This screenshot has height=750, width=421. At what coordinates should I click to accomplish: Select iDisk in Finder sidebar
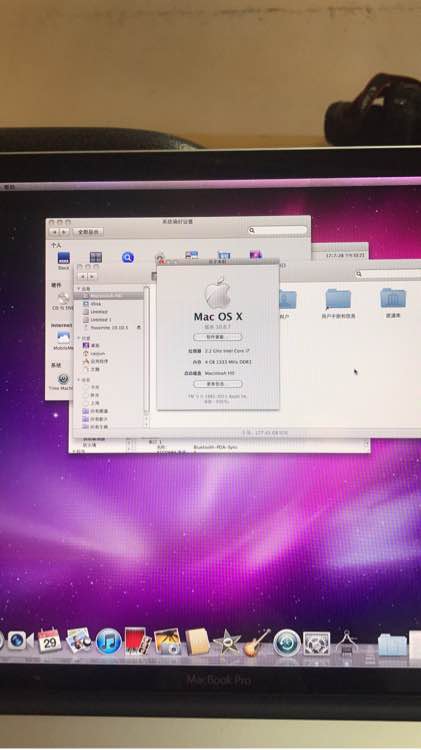pyautogui.click(x=111, y=304)
